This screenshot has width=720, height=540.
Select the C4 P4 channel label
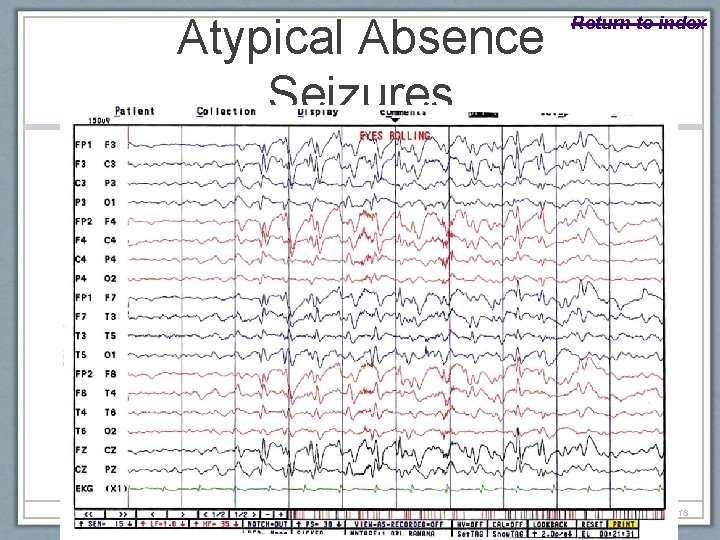click(x=96, y=259)
